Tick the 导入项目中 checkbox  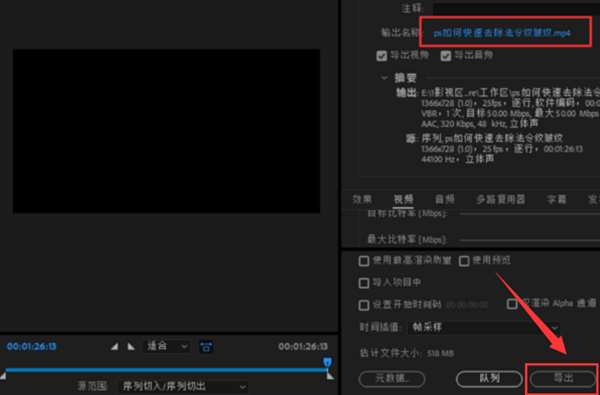(x=364, y=283)
